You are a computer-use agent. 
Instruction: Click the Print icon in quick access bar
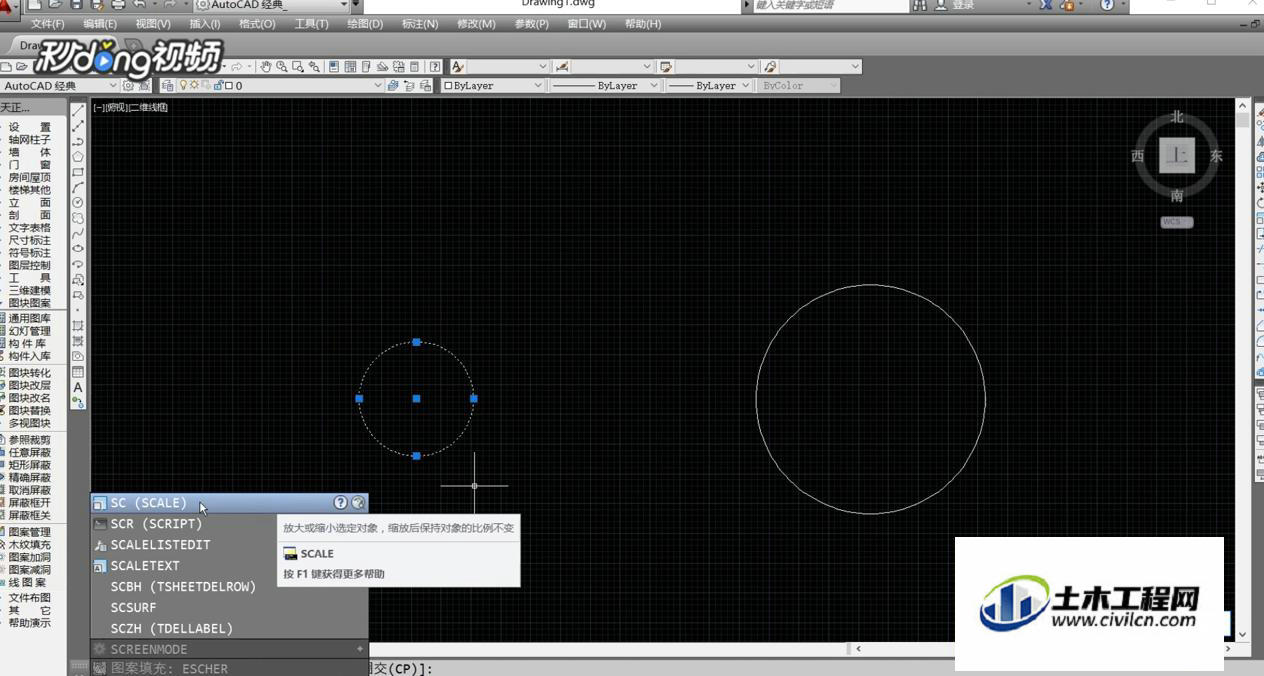pos(118,5)
